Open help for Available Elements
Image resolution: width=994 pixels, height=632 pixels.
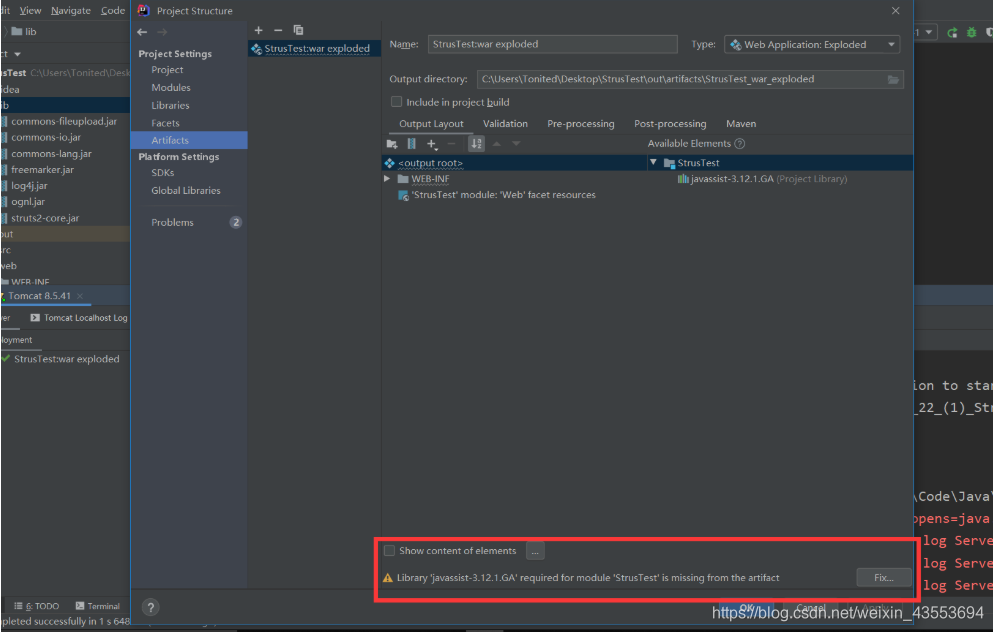coord(739,144)
